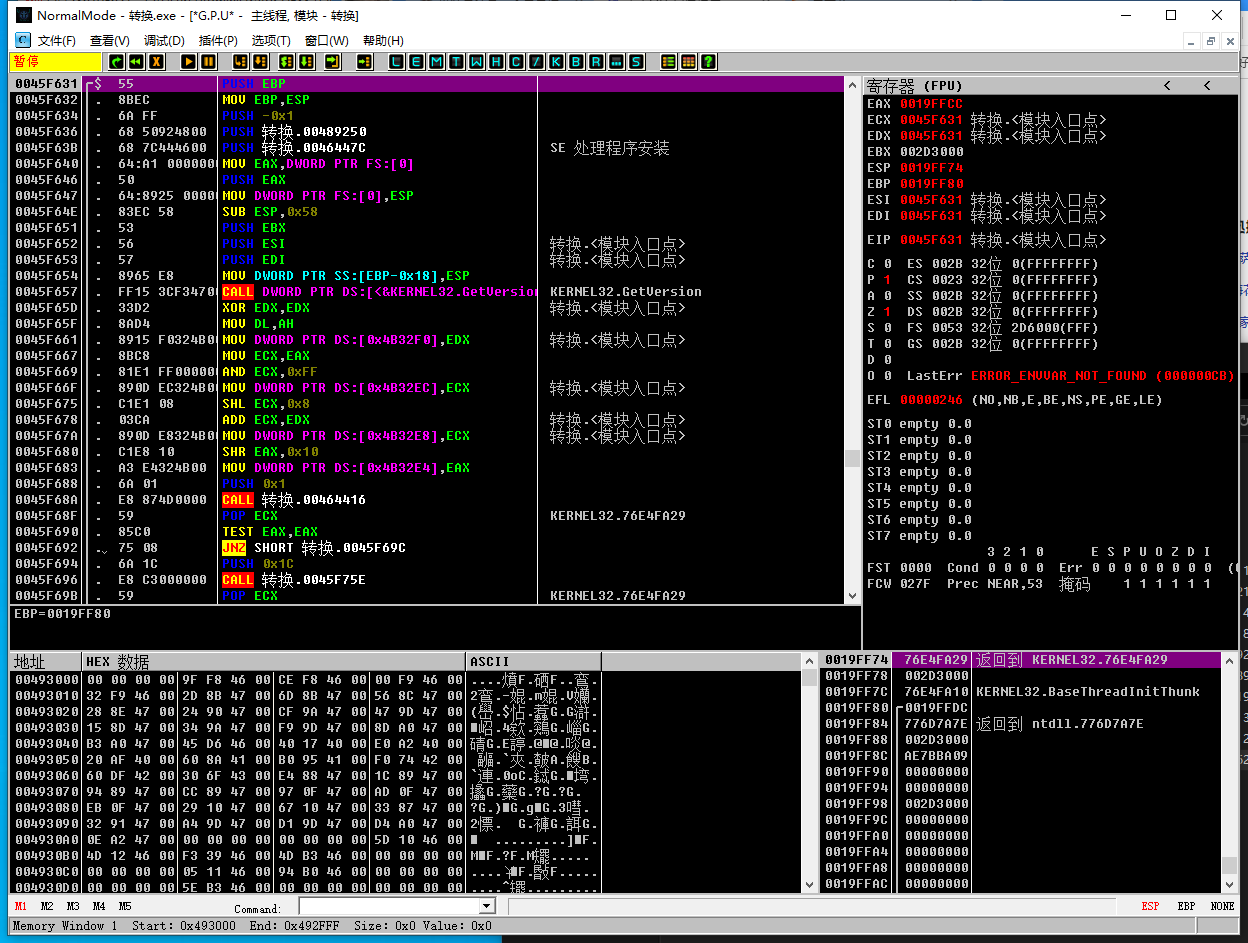The height and width of the screenshot is (943, 1248).
Task: Click the Trace Over toolbar icon
Action: [x=304, y=62]
